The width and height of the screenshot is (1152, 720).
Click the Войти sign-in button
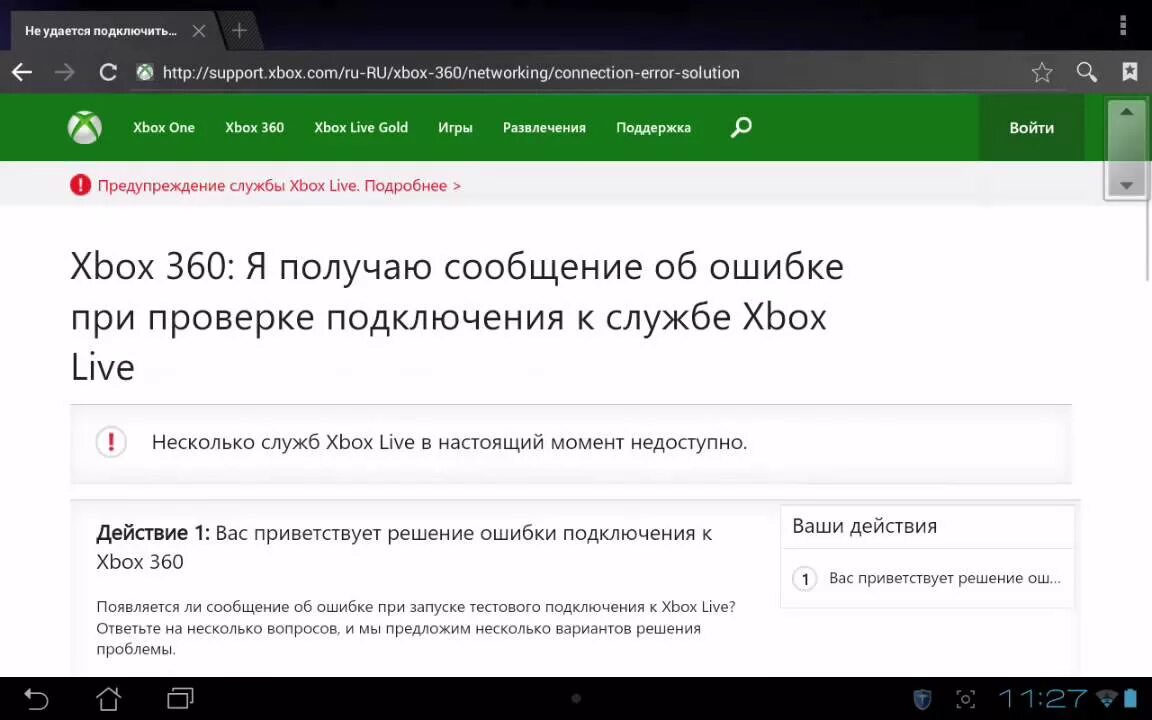coord(1032,128)
